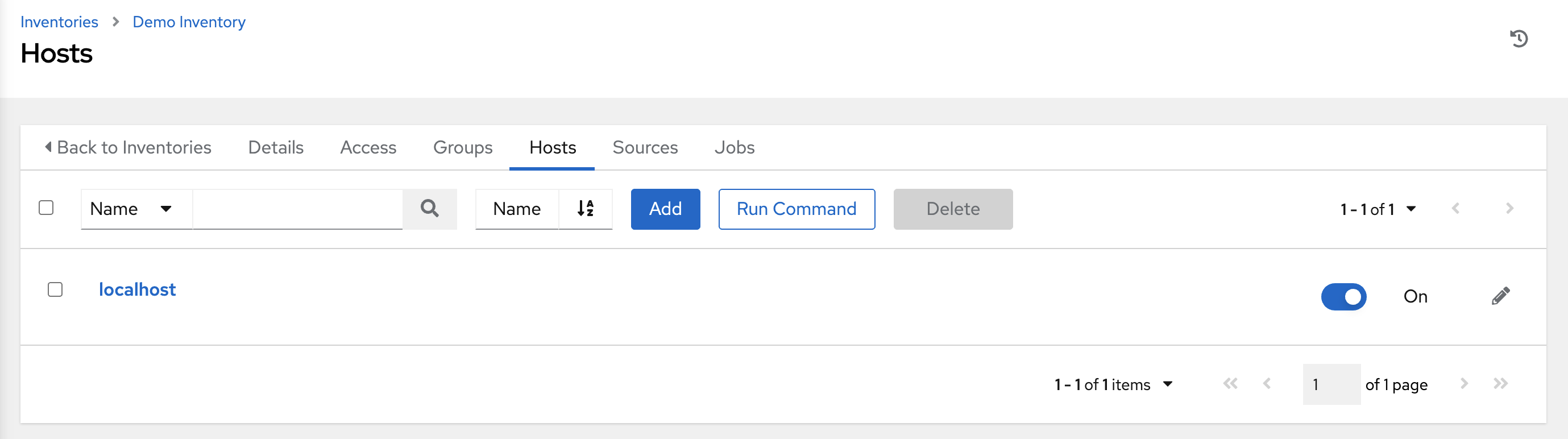Open the localhost host link
Viewport: 1568px width, 439px height.
point(137,290)
